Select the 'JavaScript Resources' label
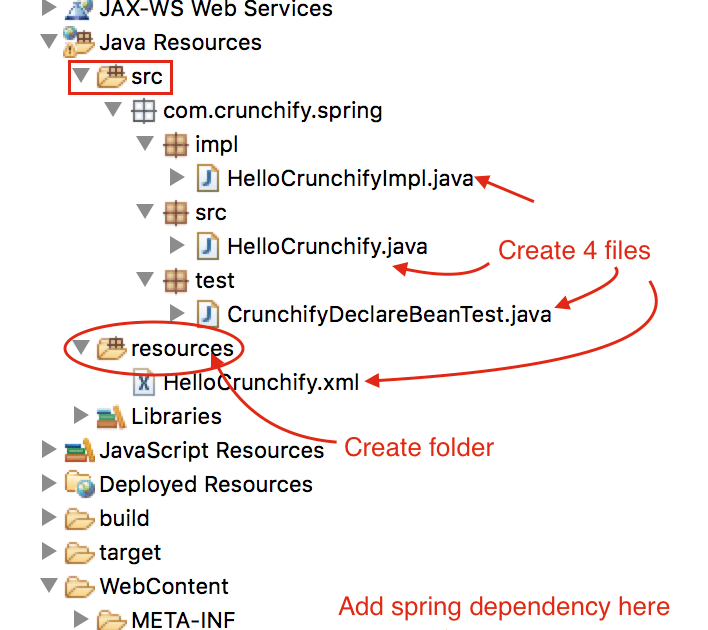This screenshot has height=630, width=708. click(212, 451)
